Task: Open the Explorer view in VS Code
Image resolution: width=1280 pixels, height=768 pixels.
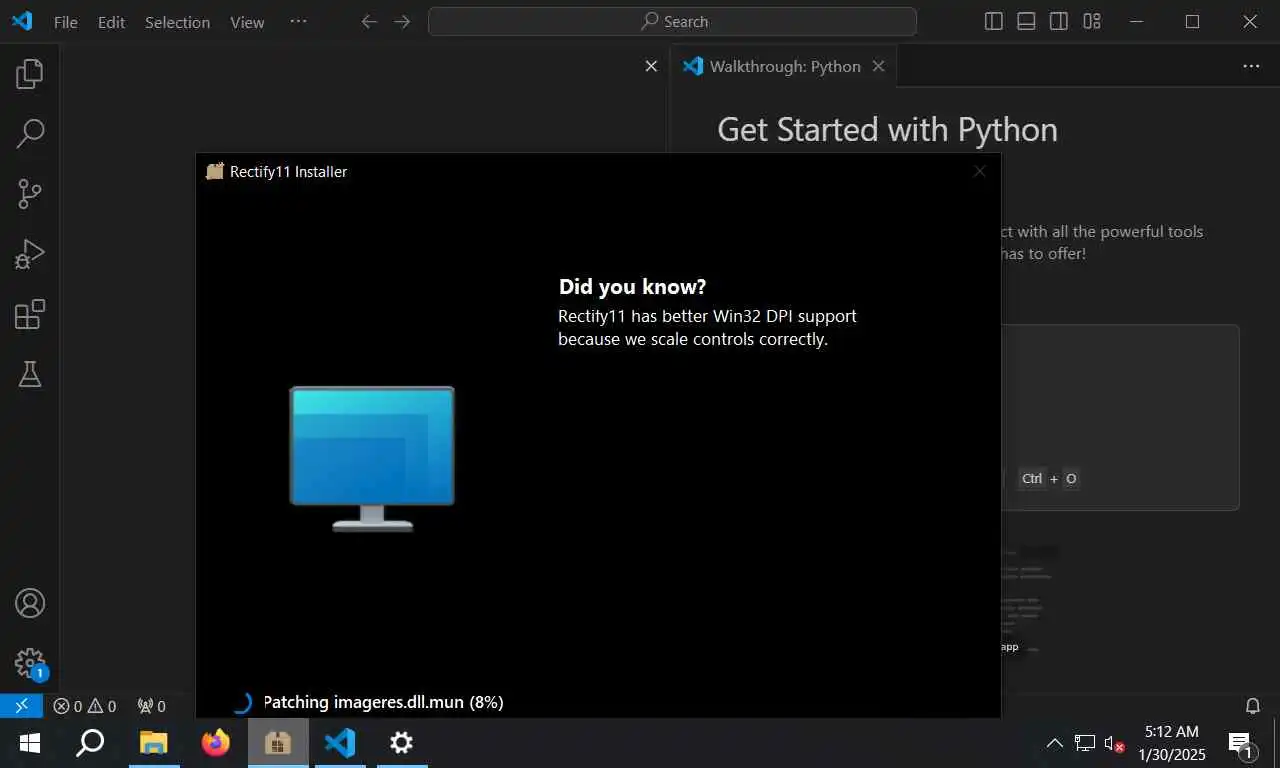Action: coord(30,73)
